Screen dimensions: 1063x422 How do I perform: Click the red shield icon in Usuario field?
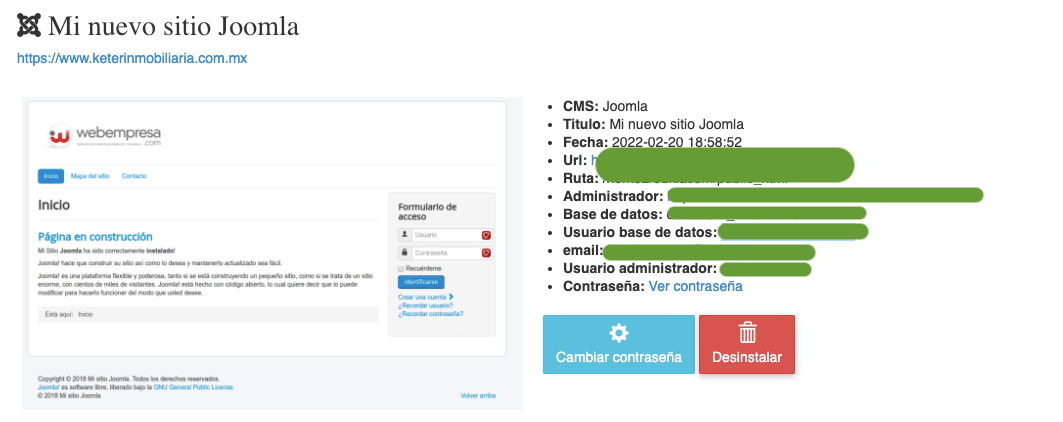coord(486,235)
